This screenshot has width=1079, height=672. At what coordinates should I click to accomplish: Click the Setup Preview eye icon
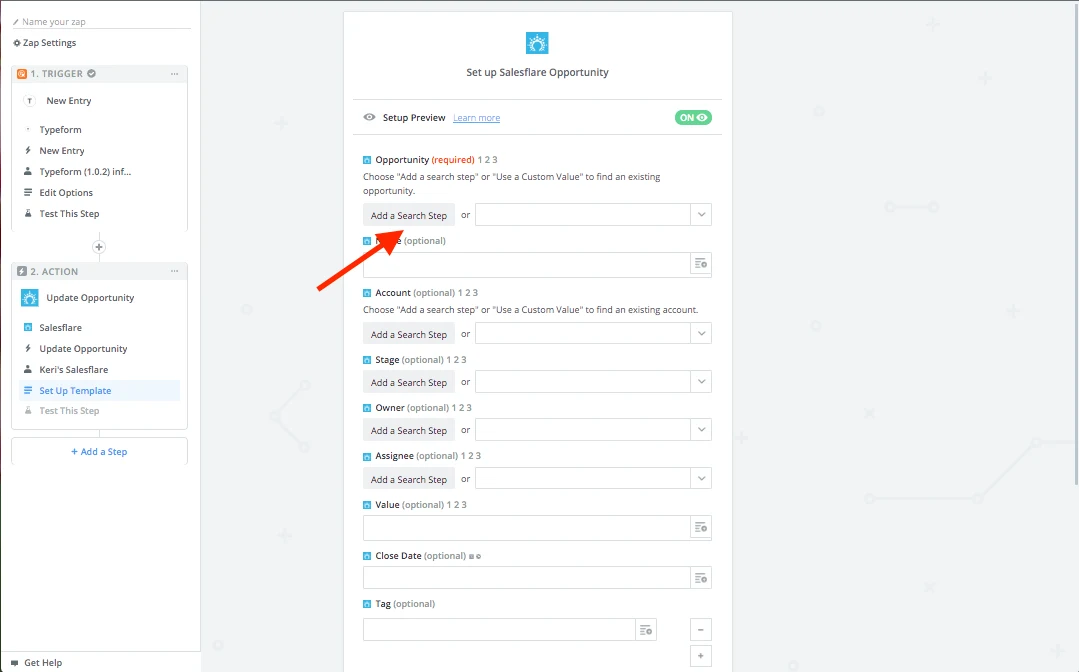[x=370, y=118]
